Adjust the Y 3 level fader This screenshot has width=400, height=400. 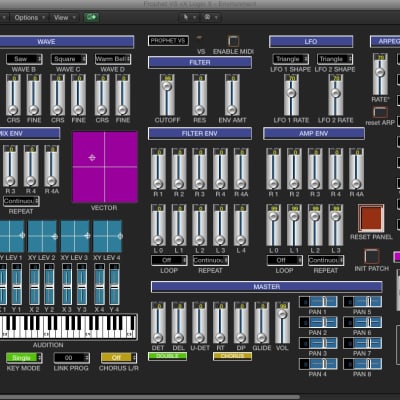click(82, 284)
